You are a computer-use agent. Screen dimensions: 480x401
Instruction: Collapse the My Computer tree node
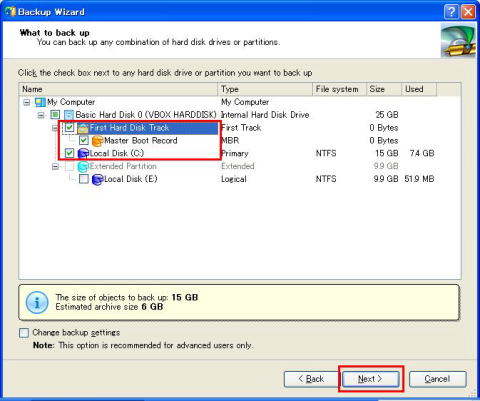tap(26, 102)
